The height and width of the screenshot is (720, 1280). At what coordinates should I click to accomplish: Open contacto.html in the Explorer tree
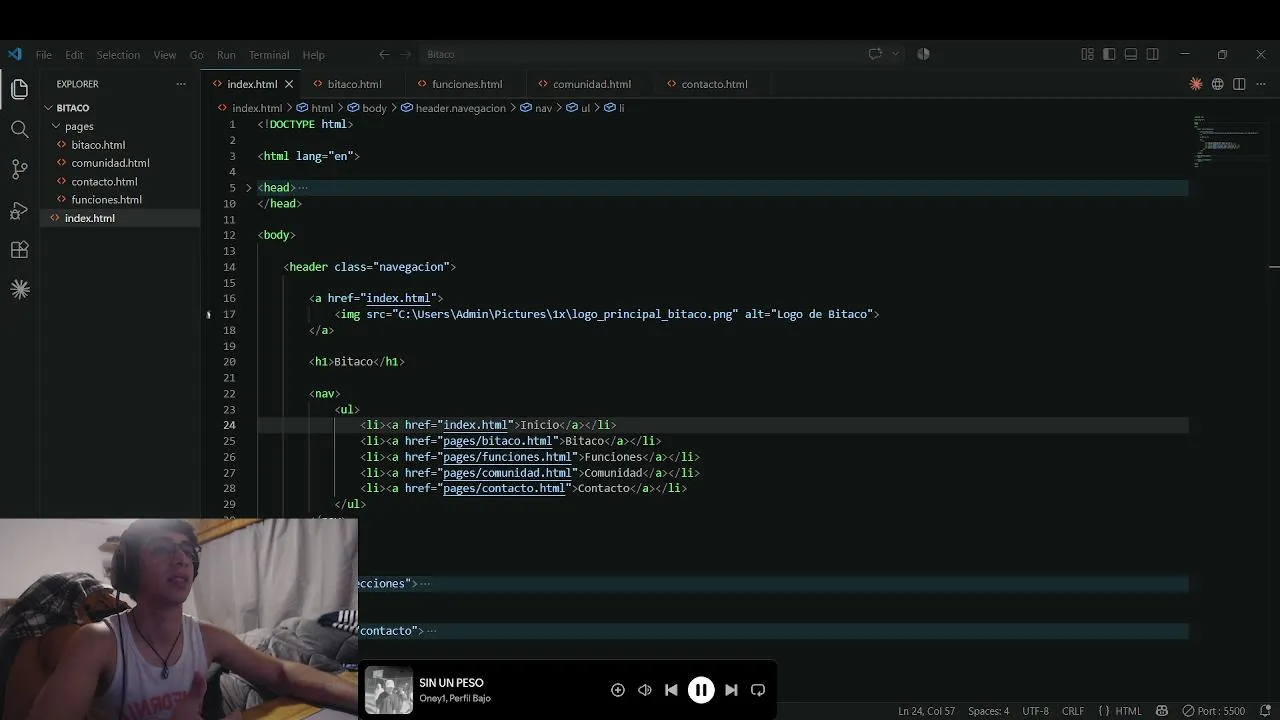click(104, 182)
